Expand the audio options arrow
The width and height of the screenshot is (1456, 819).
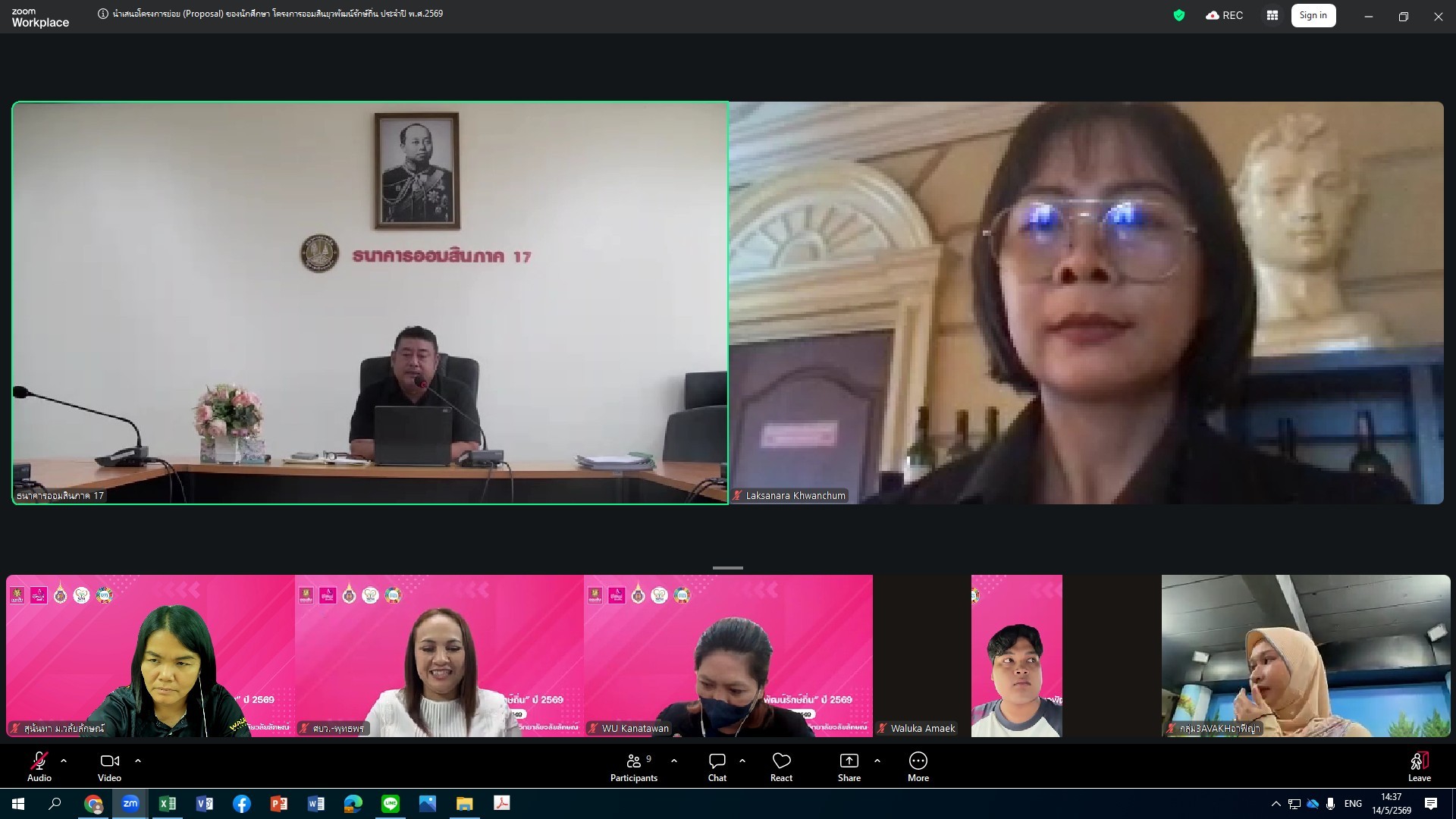pyautogui.click(x=64, y=760)
